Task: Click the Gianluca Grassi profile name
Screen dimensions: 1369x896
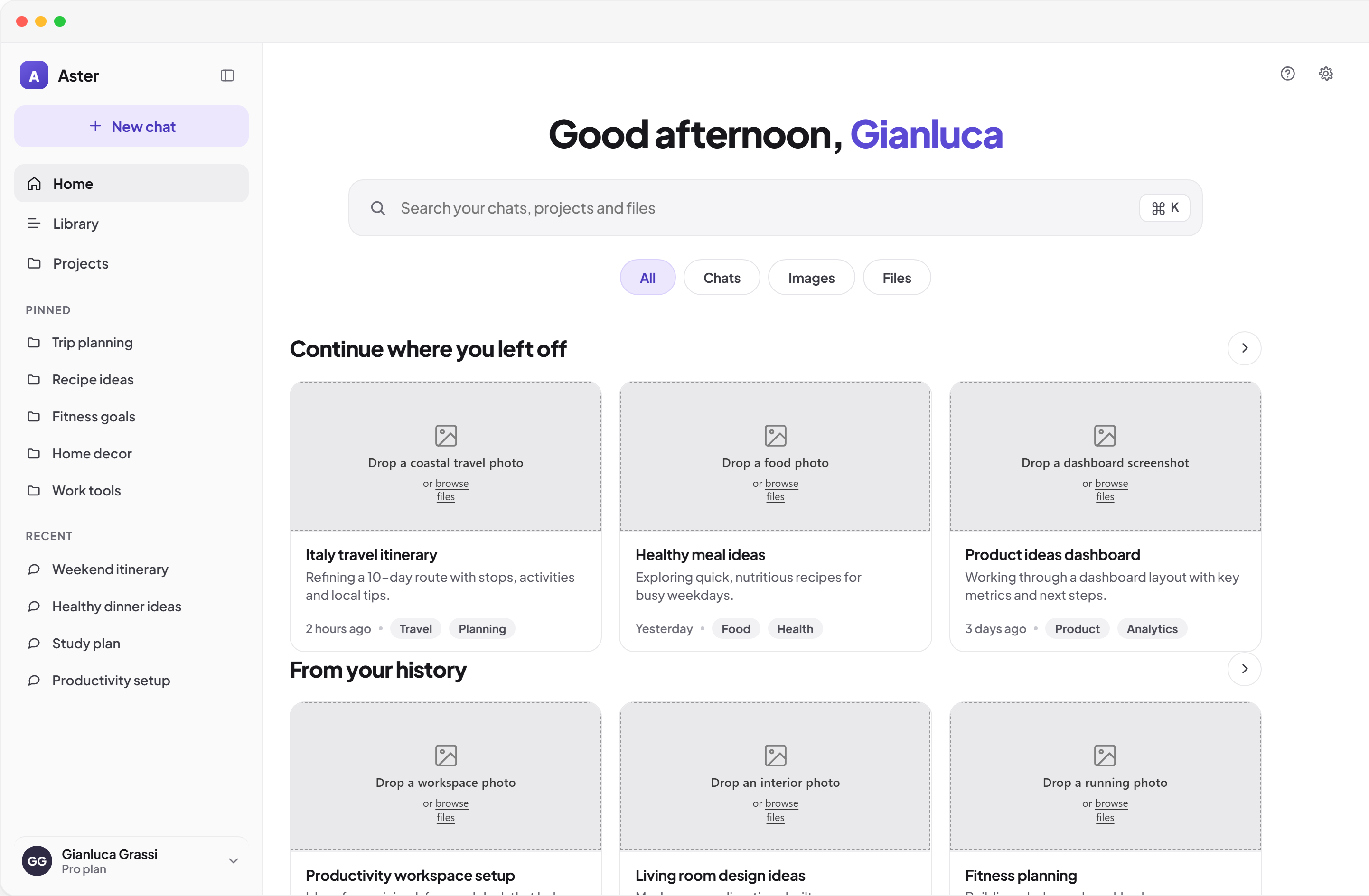Action: pyautogui.click(x=109, y=854)
